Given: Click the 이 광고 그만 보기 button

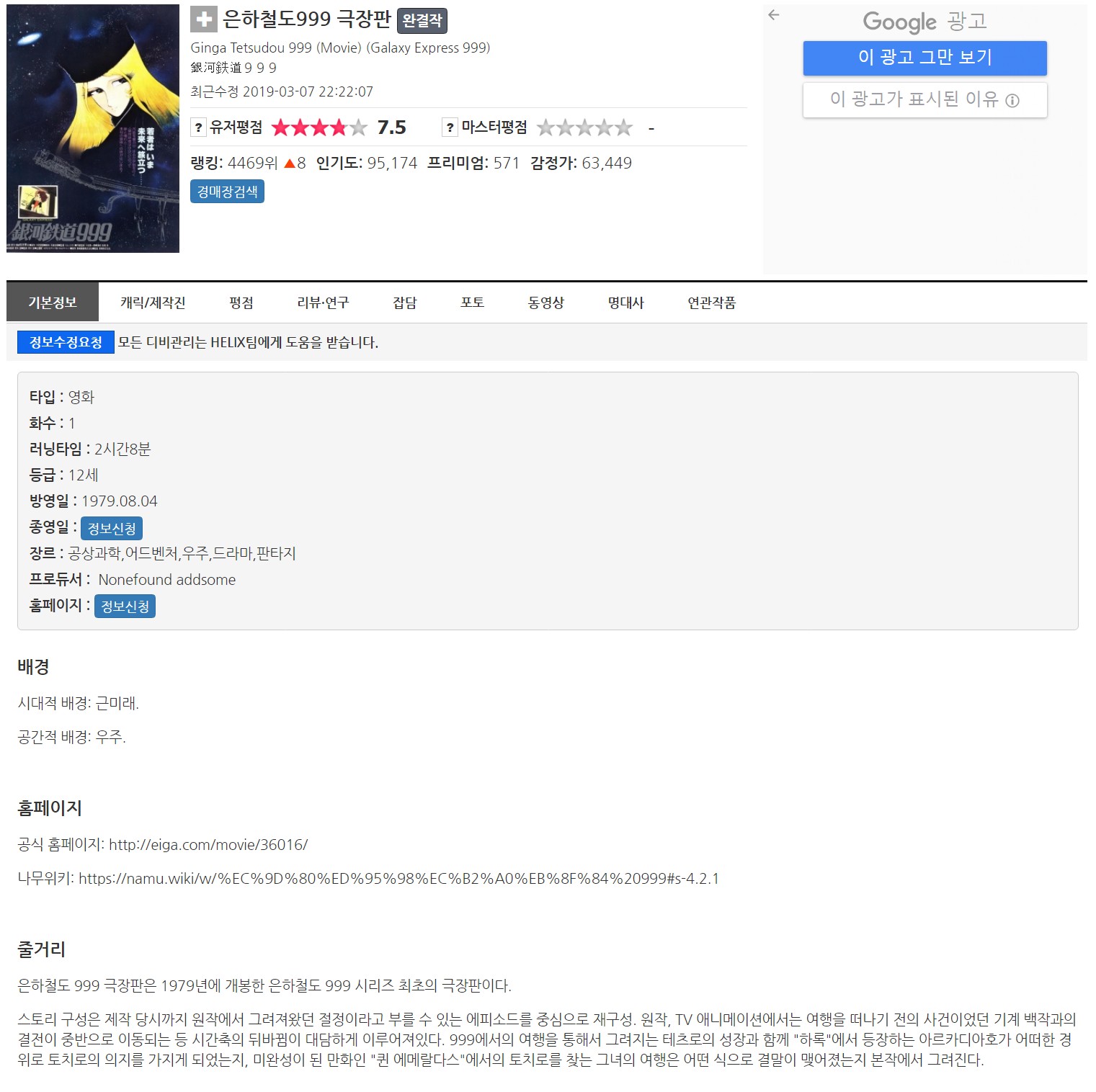Looking at the screenshot, I should (x=925, y=58).
